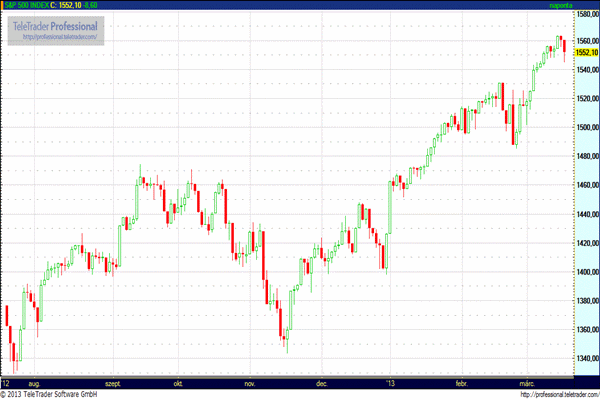Click the '13 year marker on the time axis
The height and width of the screenshot is (400, 600).
pos(391,382)
